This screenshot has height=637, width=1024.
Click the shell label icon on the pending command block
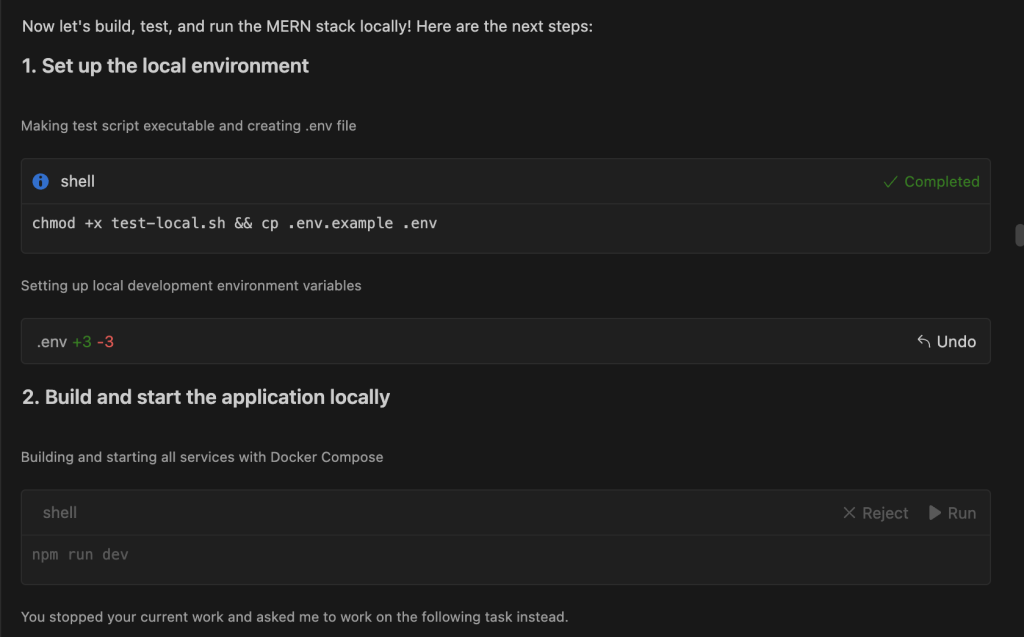pos(59,512)
